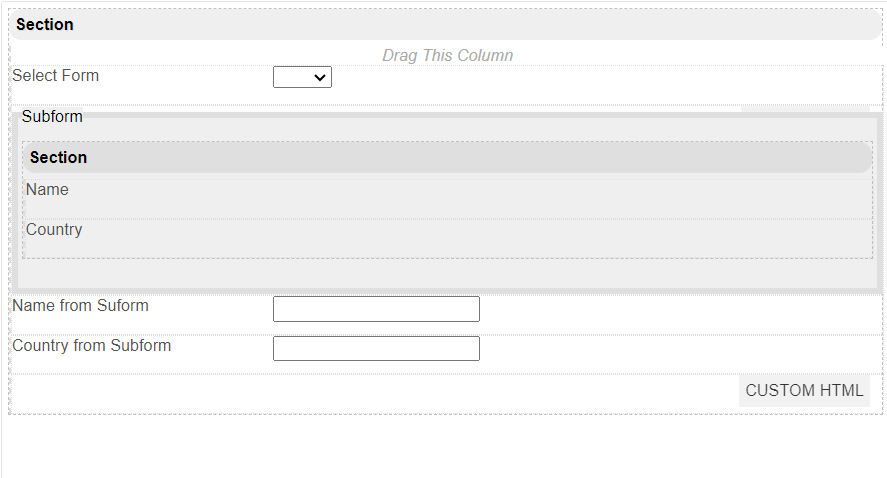Focus the Country from Subform text field
This screenshot has width=887, height=478.
pos(376,348)
